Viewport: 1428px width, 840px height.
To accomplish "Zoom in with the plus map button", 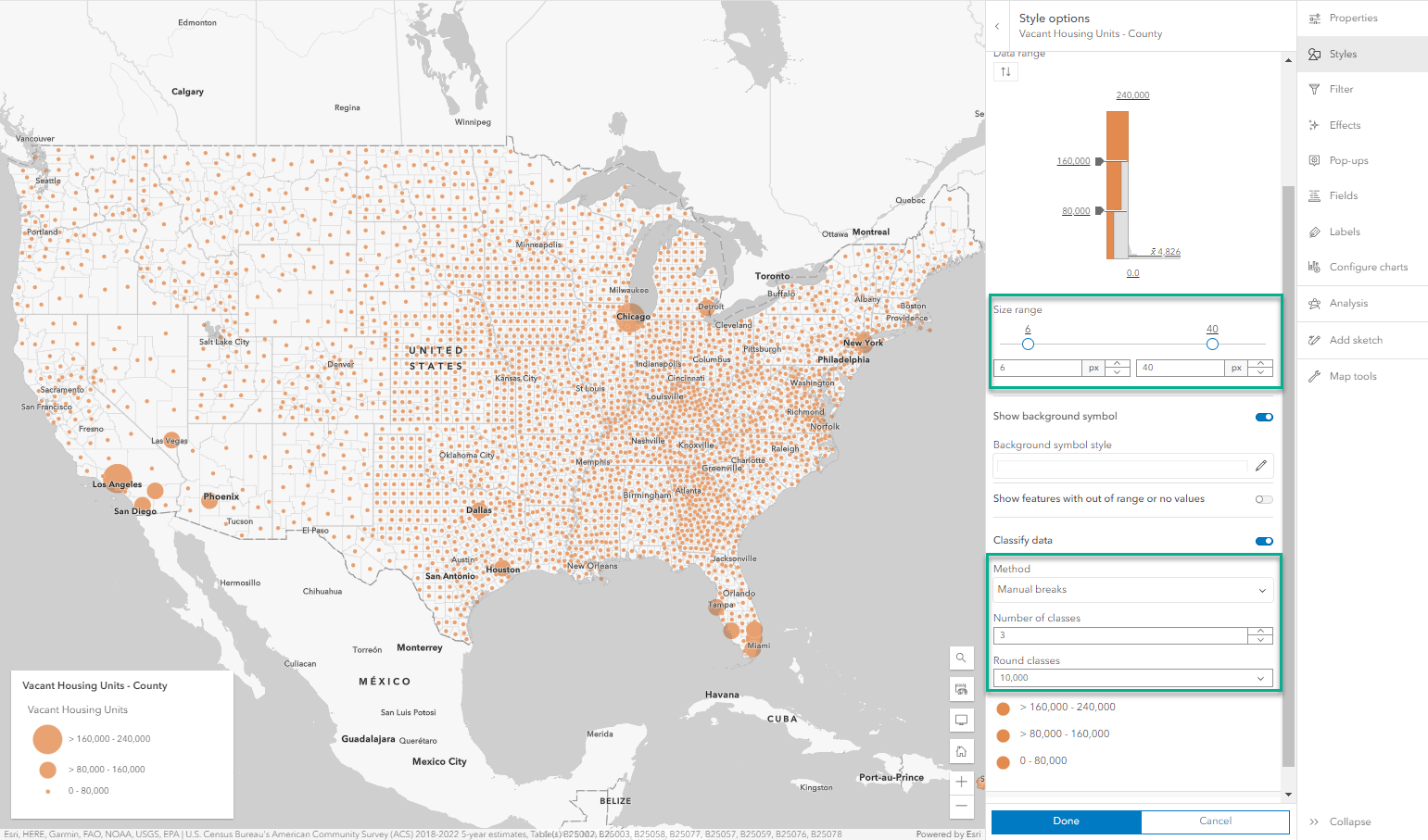I will 961,783.
